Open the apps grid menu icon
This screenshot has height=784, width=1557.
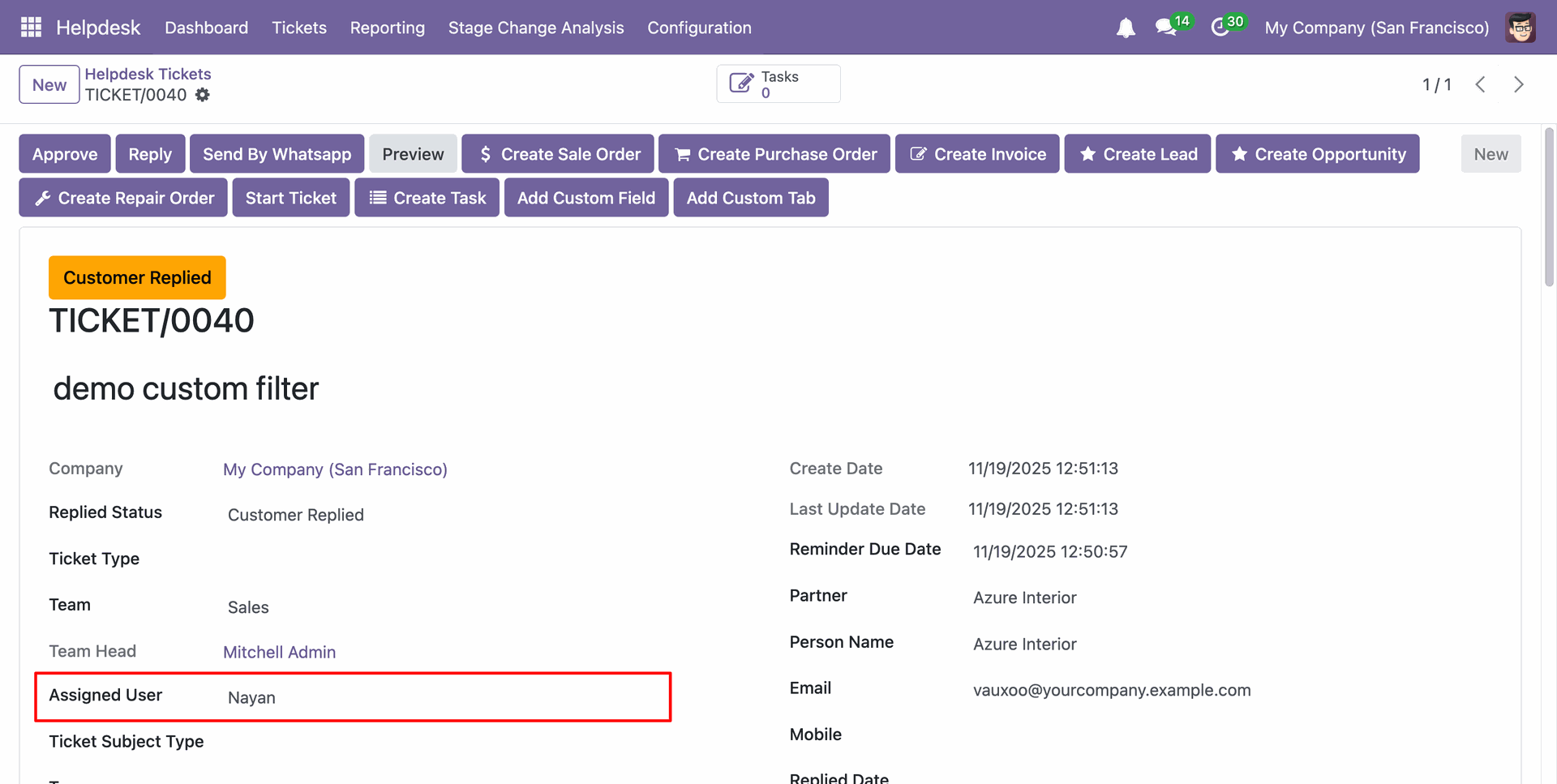[x=31, y=28]
